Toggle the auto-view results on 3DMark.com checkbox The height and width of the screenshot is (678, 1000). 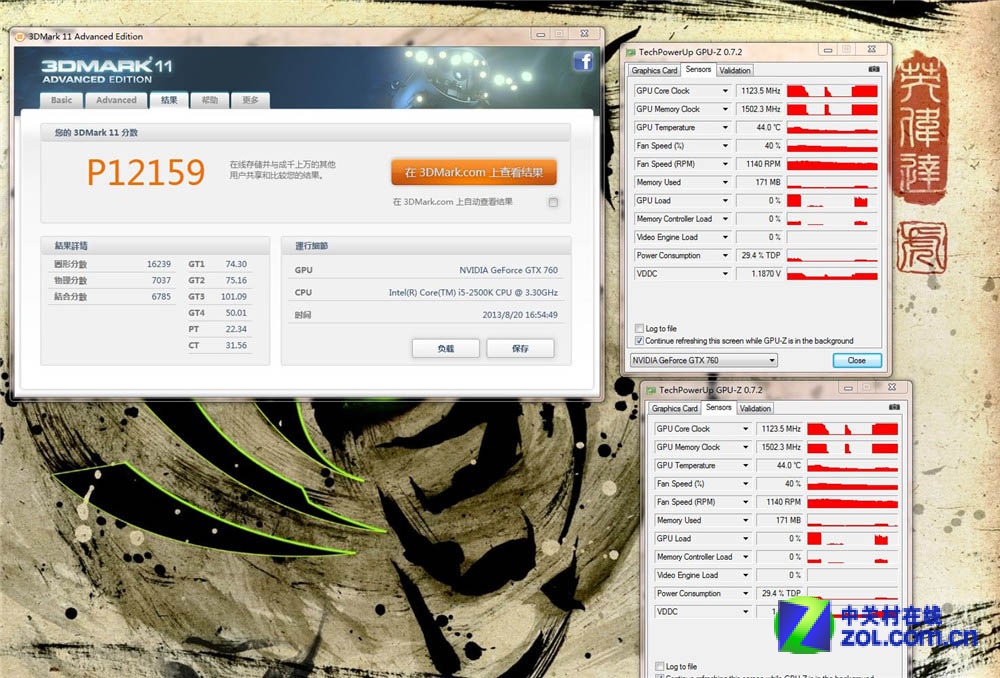(553, 202)
